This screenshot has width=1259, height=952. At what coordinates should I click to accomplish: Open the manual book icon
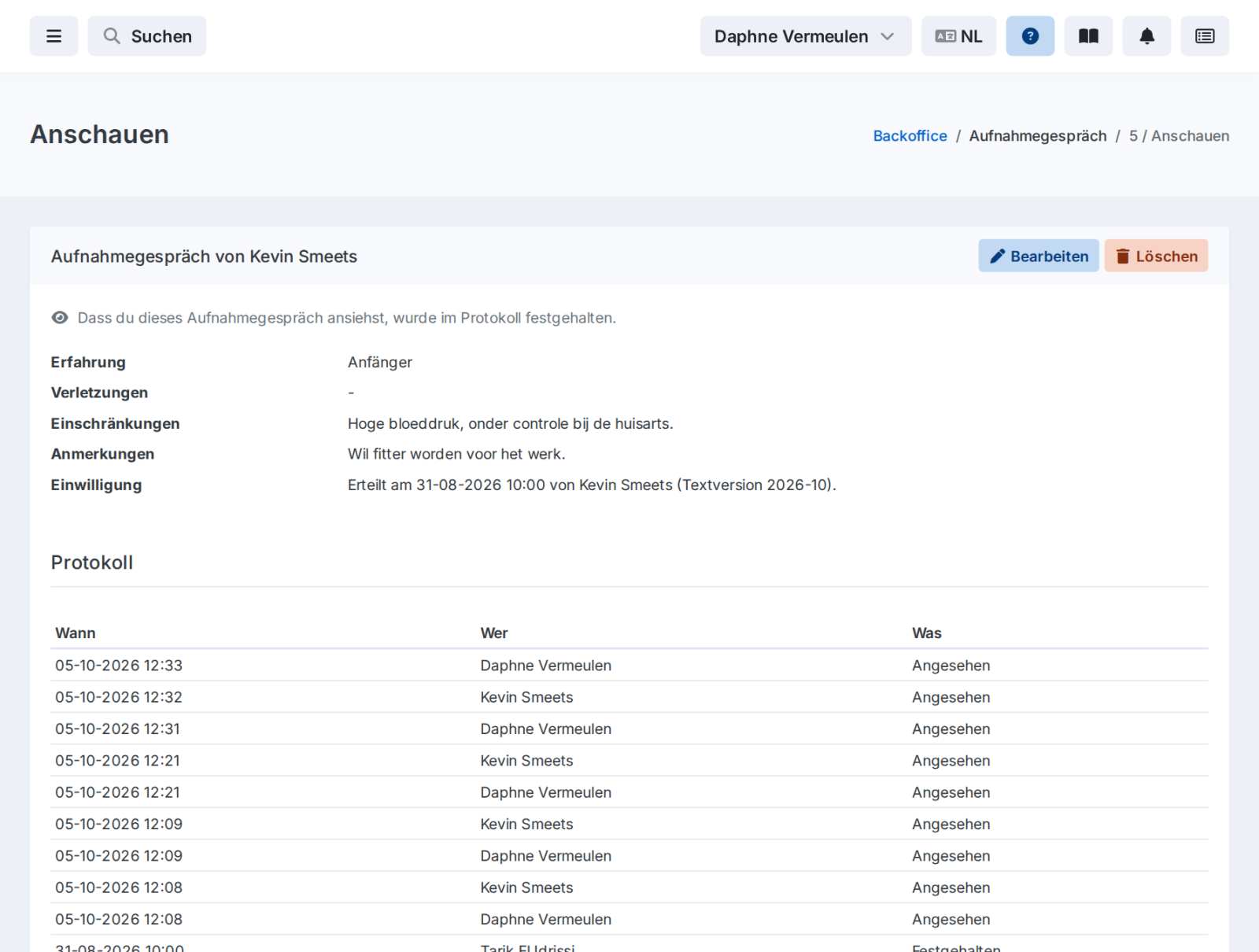[1088, 36]
